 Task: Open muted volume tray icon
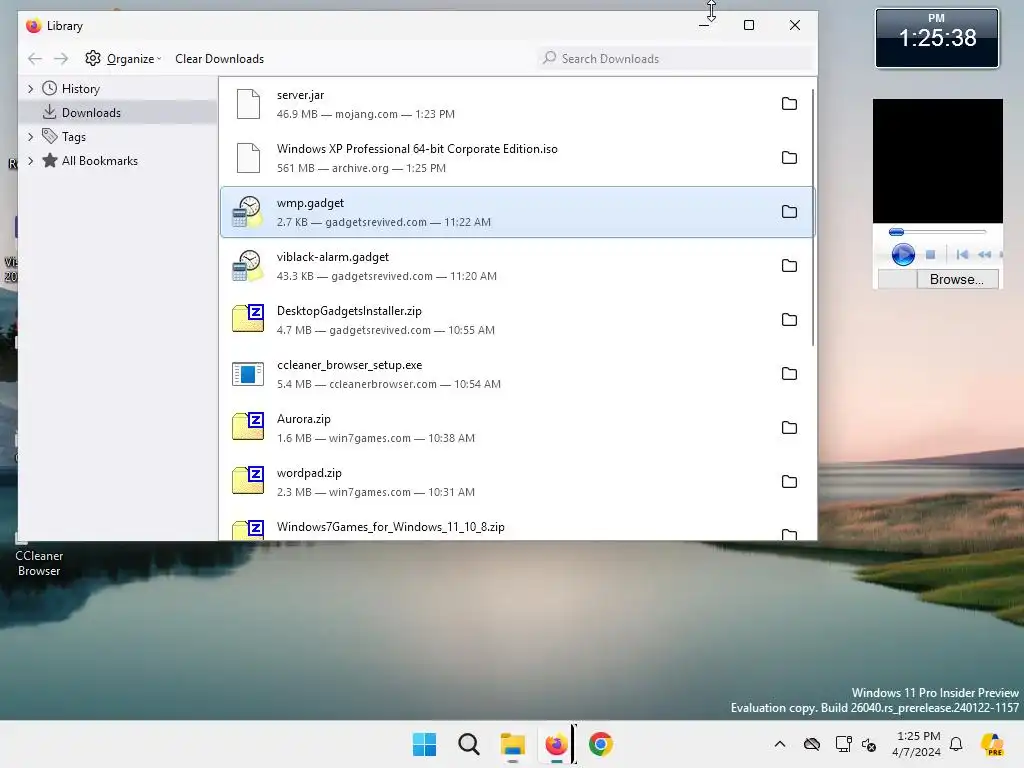(869, 744)
